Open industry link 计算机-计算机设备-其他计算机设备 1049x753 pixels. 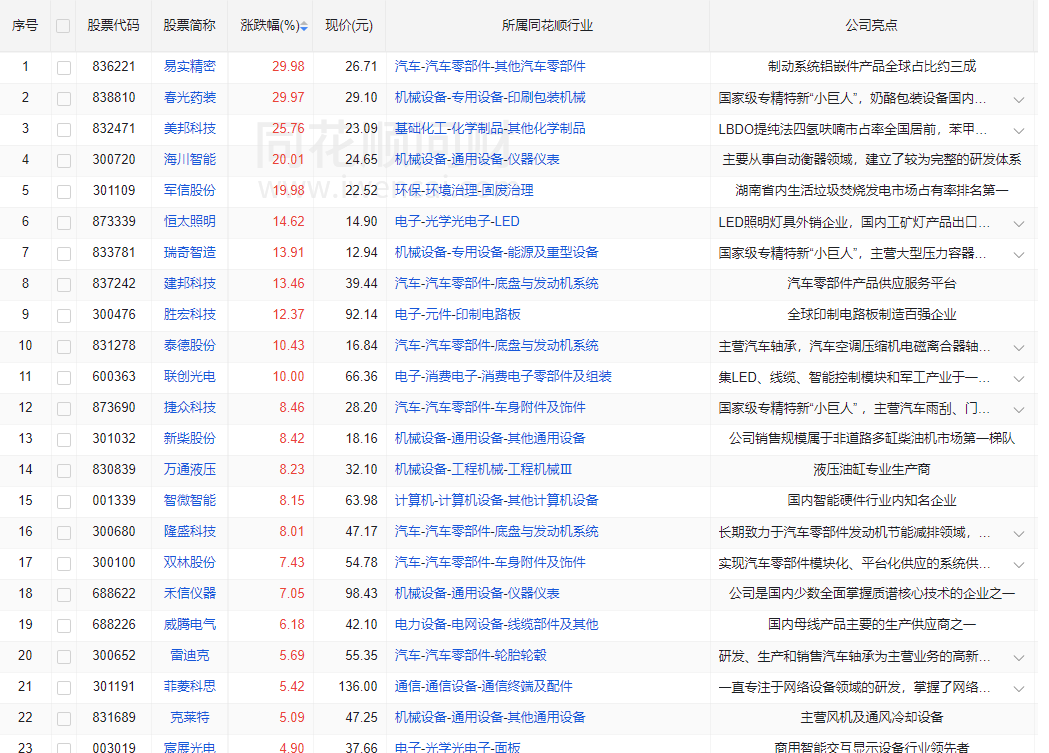[496, 500]
